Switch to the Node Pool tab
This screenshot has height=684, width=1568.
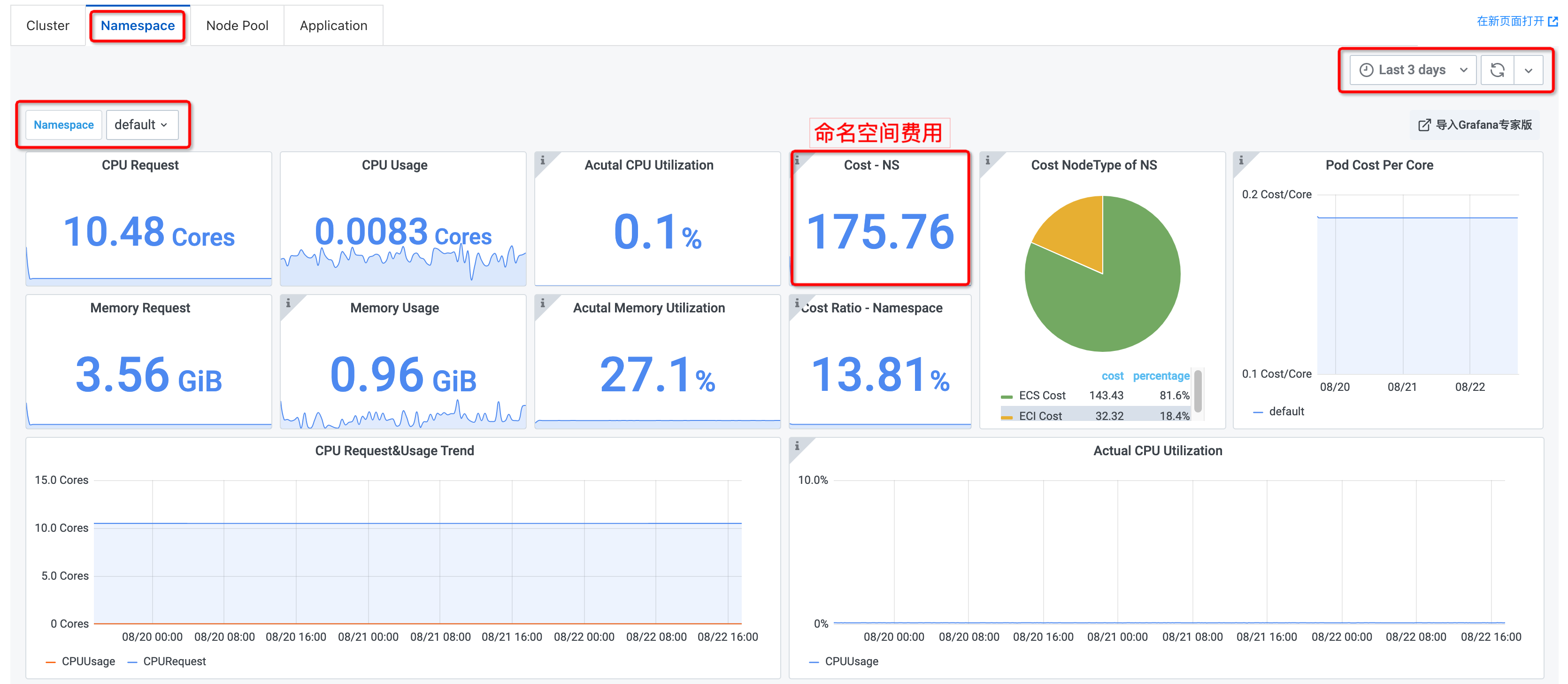pos(237,25)
